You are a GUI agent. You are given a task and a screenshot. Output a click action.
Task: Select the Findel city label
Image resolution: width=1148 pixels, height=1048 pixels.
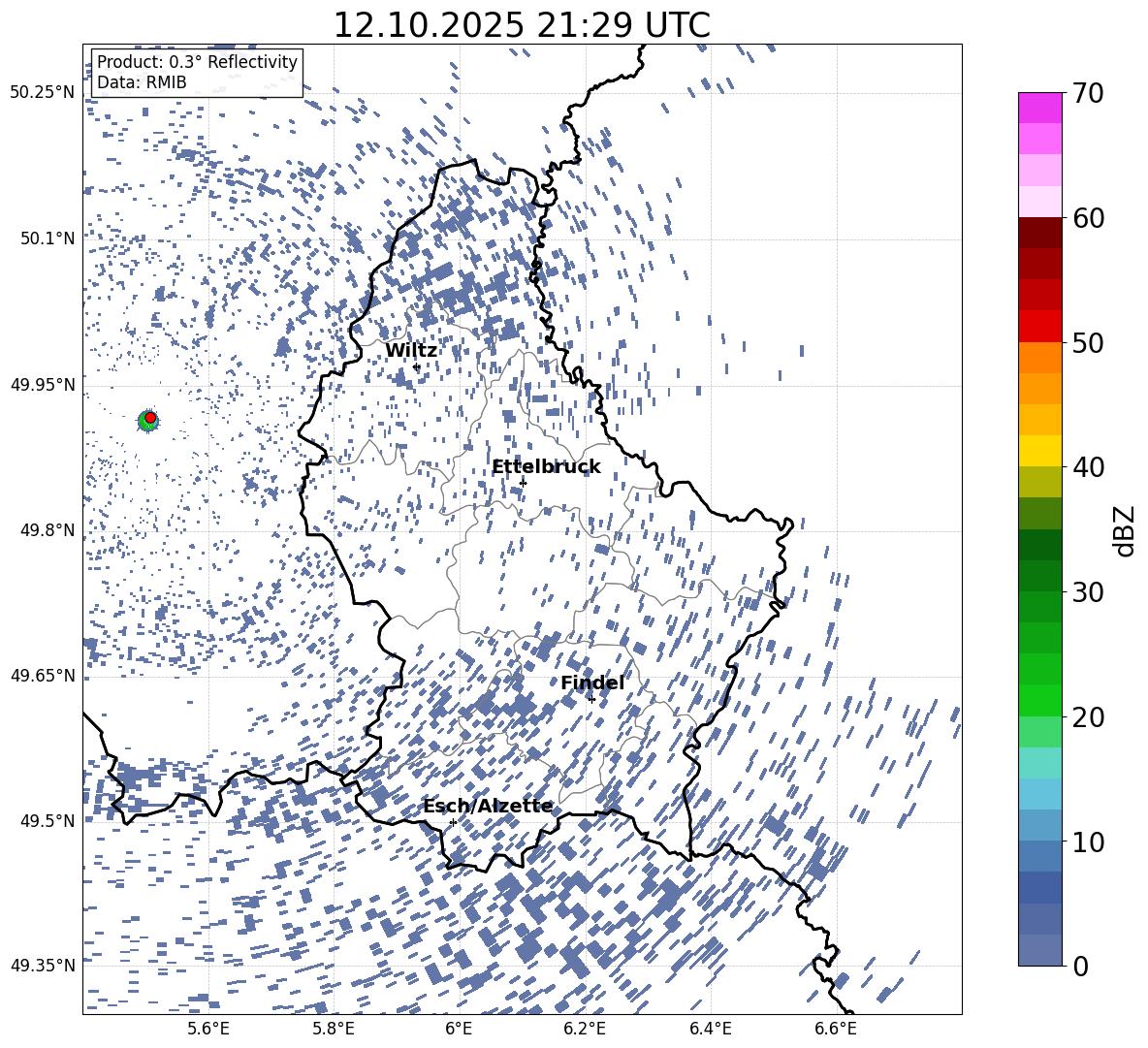pyautogui.click(x=592, y=683)
